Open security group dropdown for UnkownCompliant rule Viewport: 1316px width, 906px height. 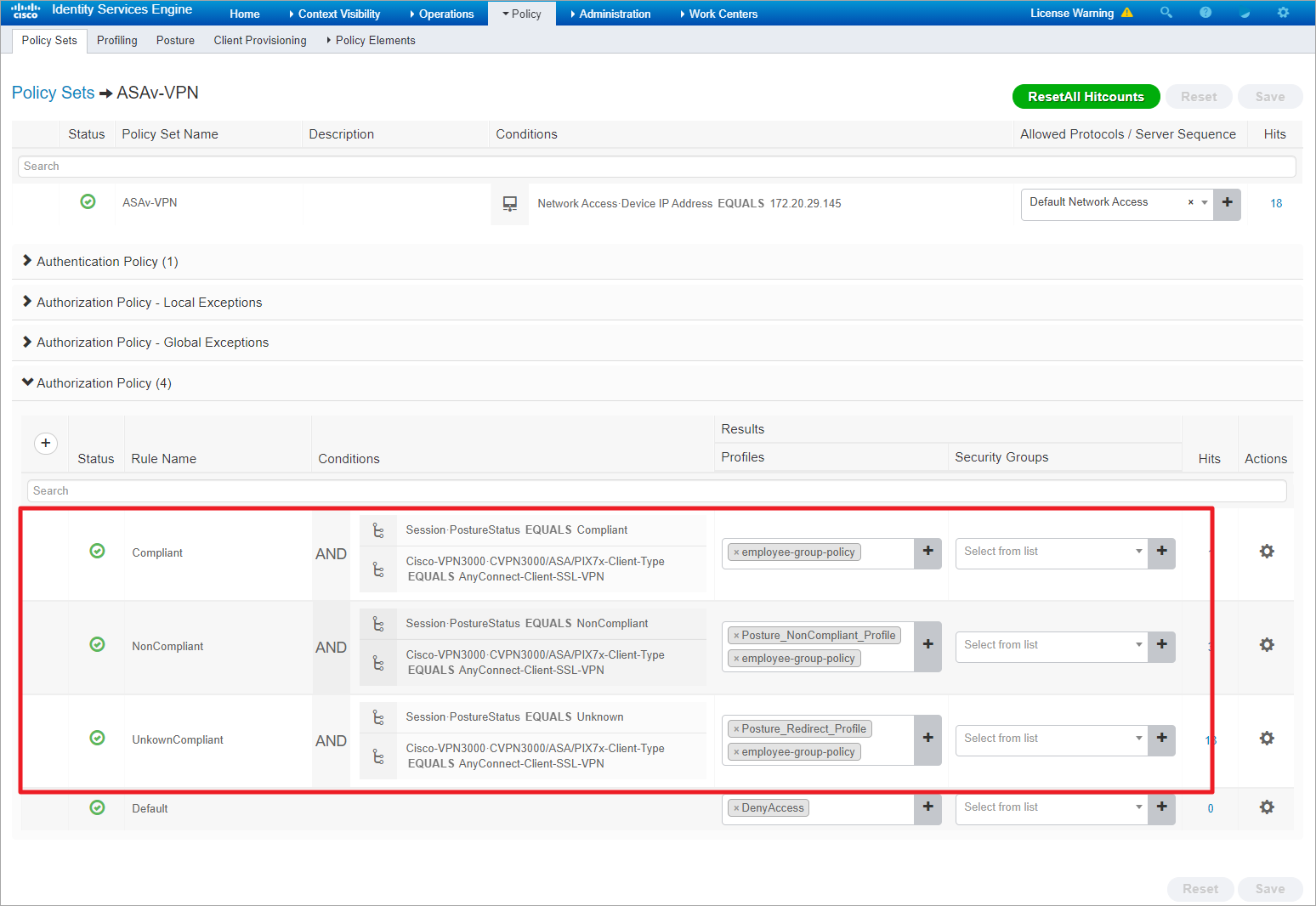1139,739
